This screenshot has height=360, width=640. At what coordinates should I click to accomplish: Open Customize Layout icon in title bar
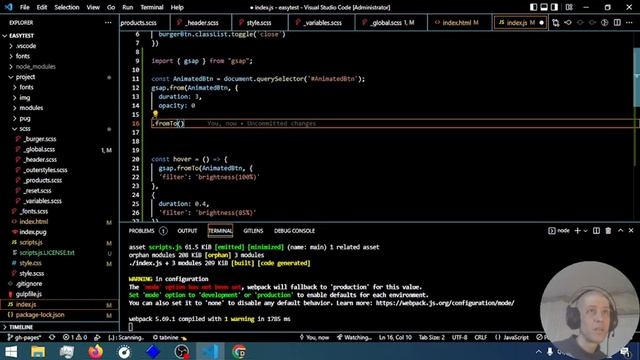[569, 7]
